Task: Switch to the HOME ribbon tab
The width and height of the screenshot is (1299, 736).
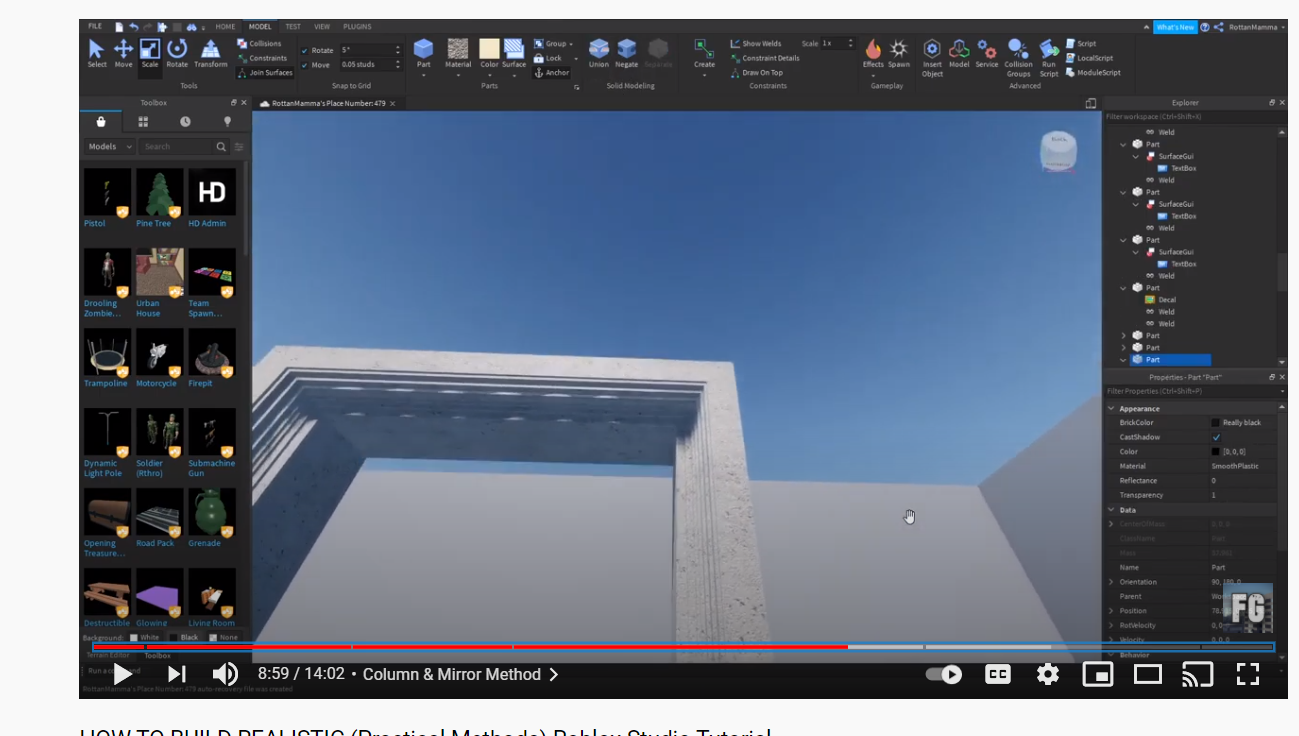Action: click(x=226, y=27)
